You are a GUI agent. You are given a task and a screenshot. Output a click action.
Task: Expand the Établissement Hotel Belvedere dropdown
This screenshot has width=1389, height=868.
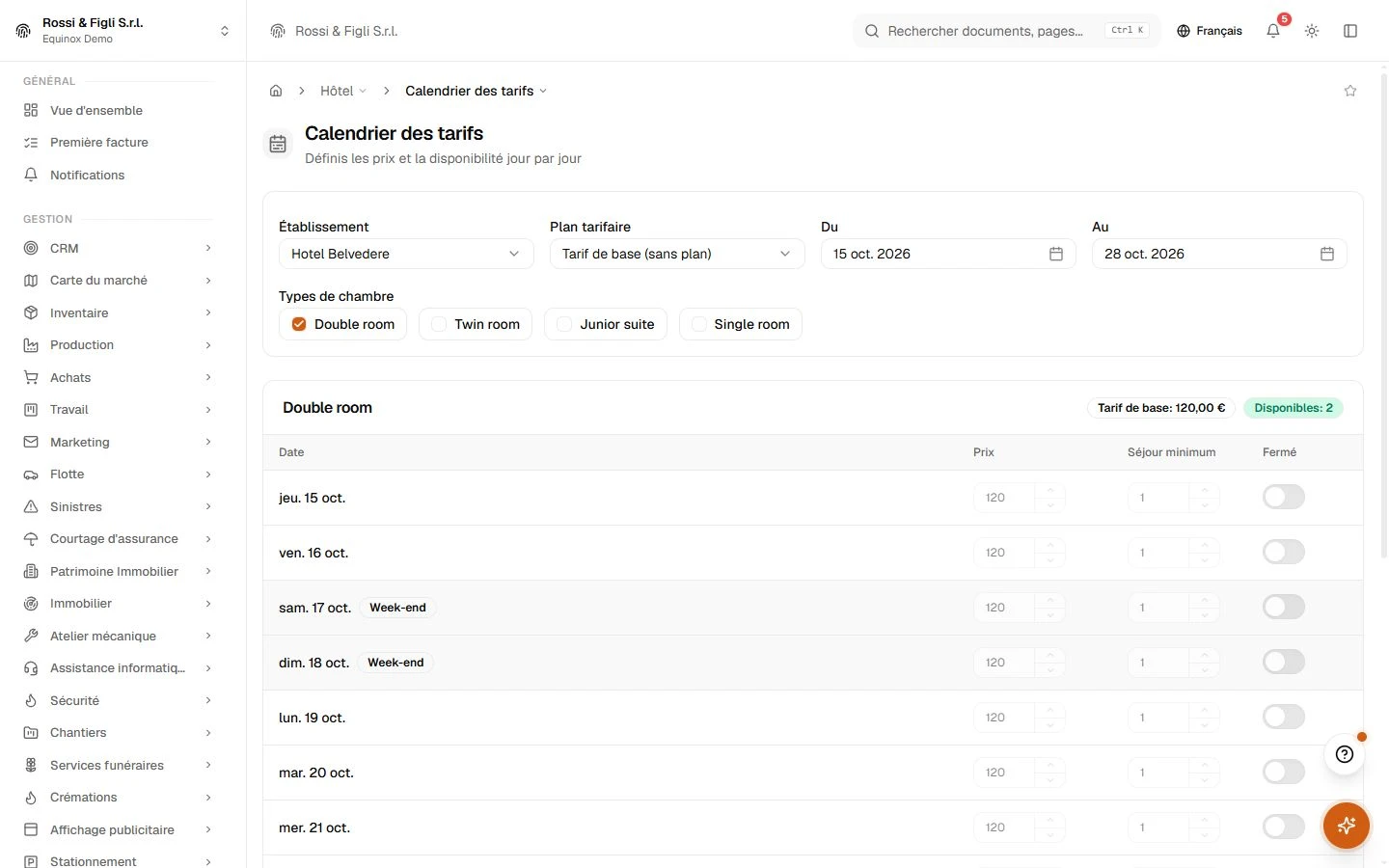[406, 254]
